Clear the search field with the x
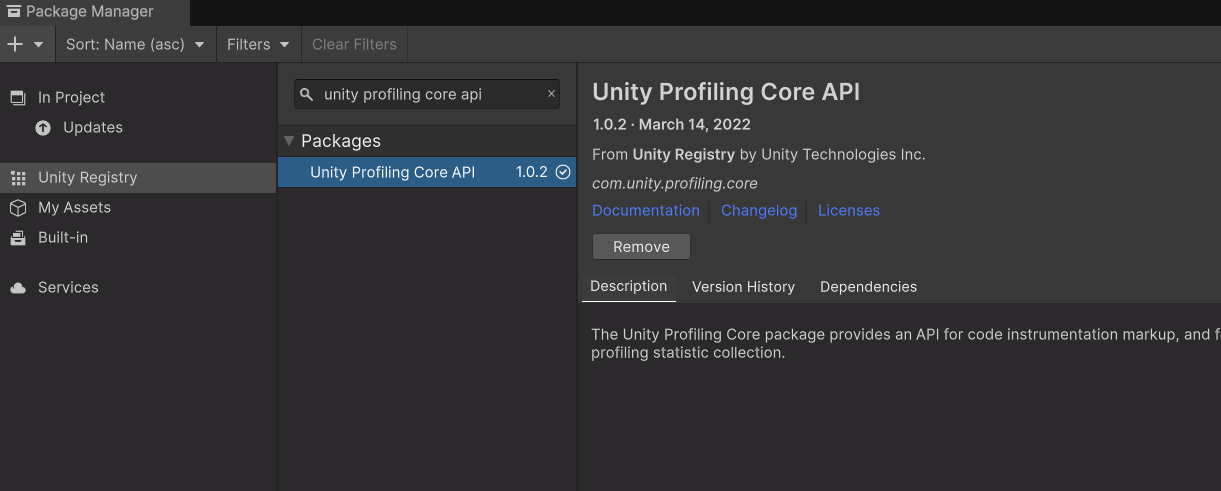The image size is (1221, 491). pyautogui.click(x=551, y=94)
